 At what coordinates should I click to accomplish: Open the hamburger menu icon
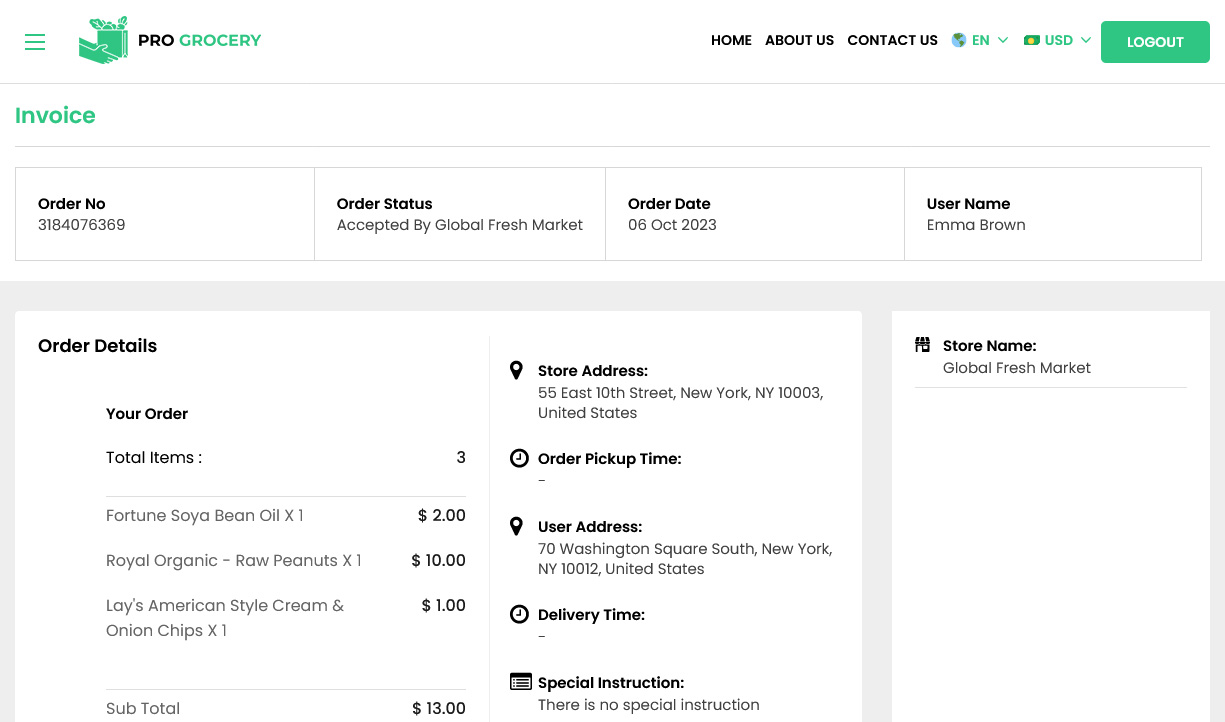point(35,42)
